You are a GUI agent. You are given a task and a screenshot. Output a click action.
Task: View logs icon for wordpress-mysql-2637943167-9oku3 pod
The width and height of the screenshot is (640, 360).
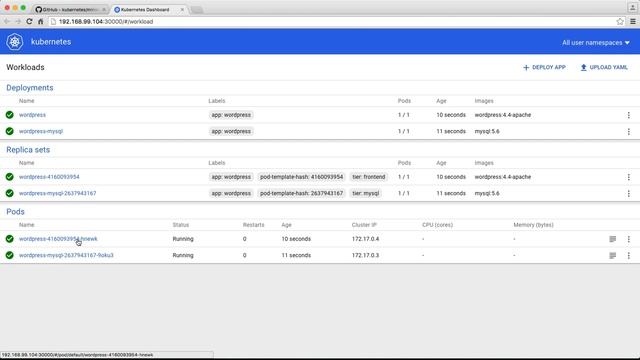pyautogui.click(x=613, y=256)
